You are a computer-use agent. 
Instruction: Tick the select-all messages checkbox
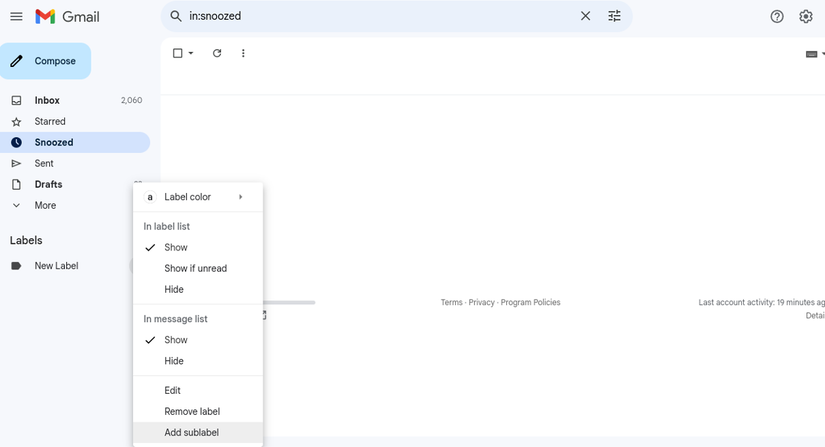(x=177, y=53)
